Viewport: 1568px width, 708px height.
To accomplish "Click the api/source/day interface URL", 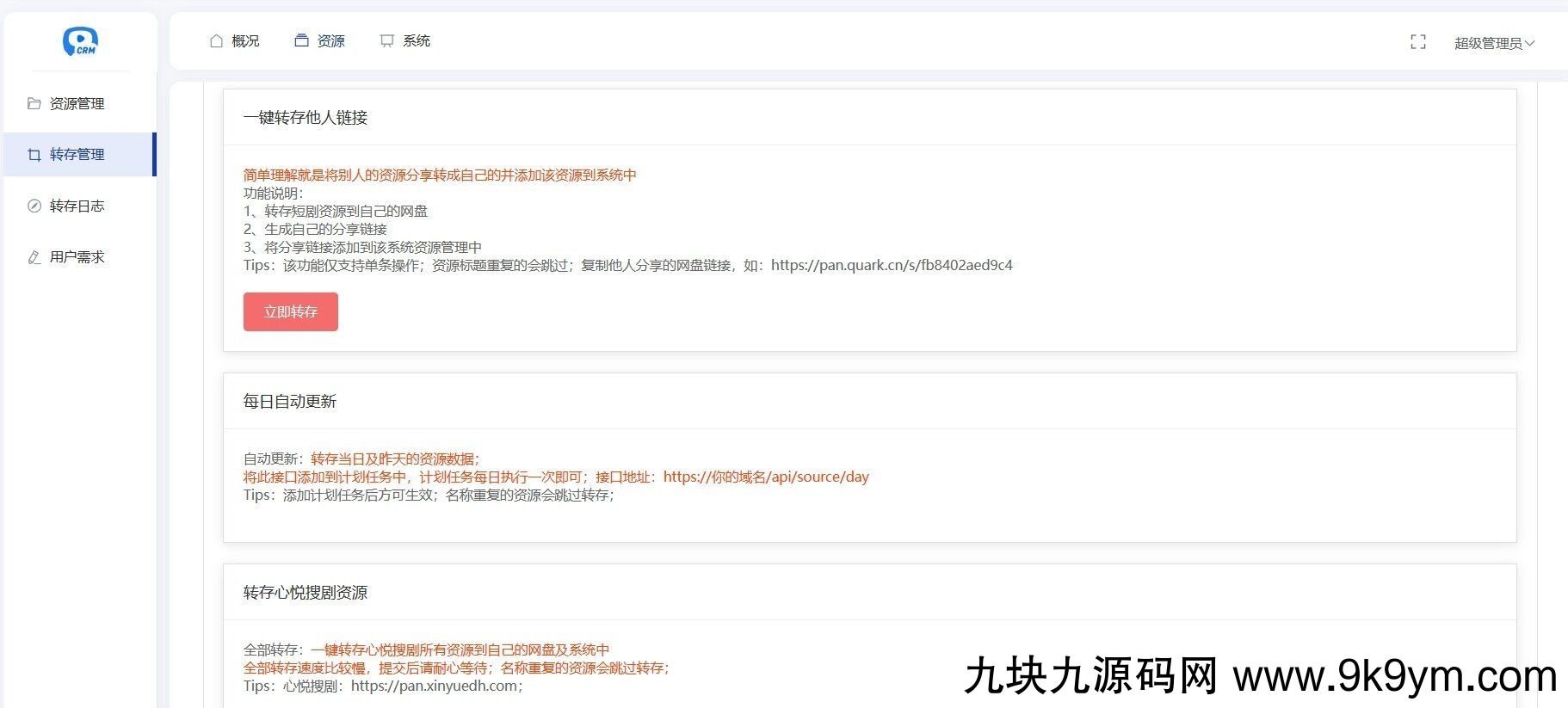I will point(766,477).
